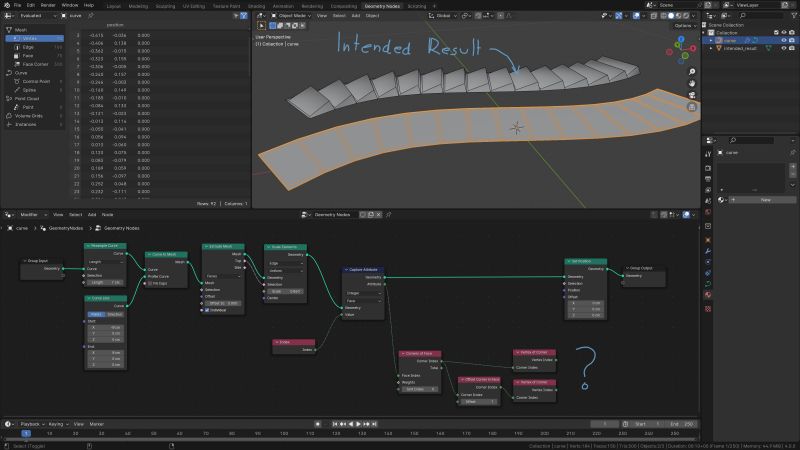Click the outliner search field
Image resolution: width=800 pixels, height=450 pixels.
click(760, 16)
